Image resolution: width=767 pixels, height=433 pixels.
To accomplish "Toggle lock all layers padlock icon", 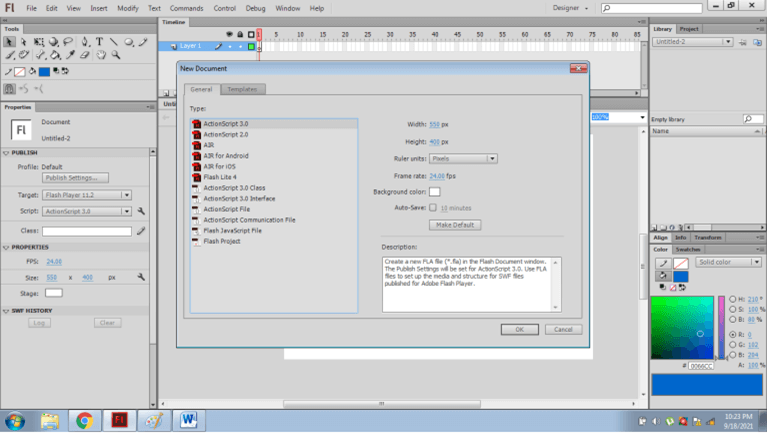I will (x=240, y=34).
